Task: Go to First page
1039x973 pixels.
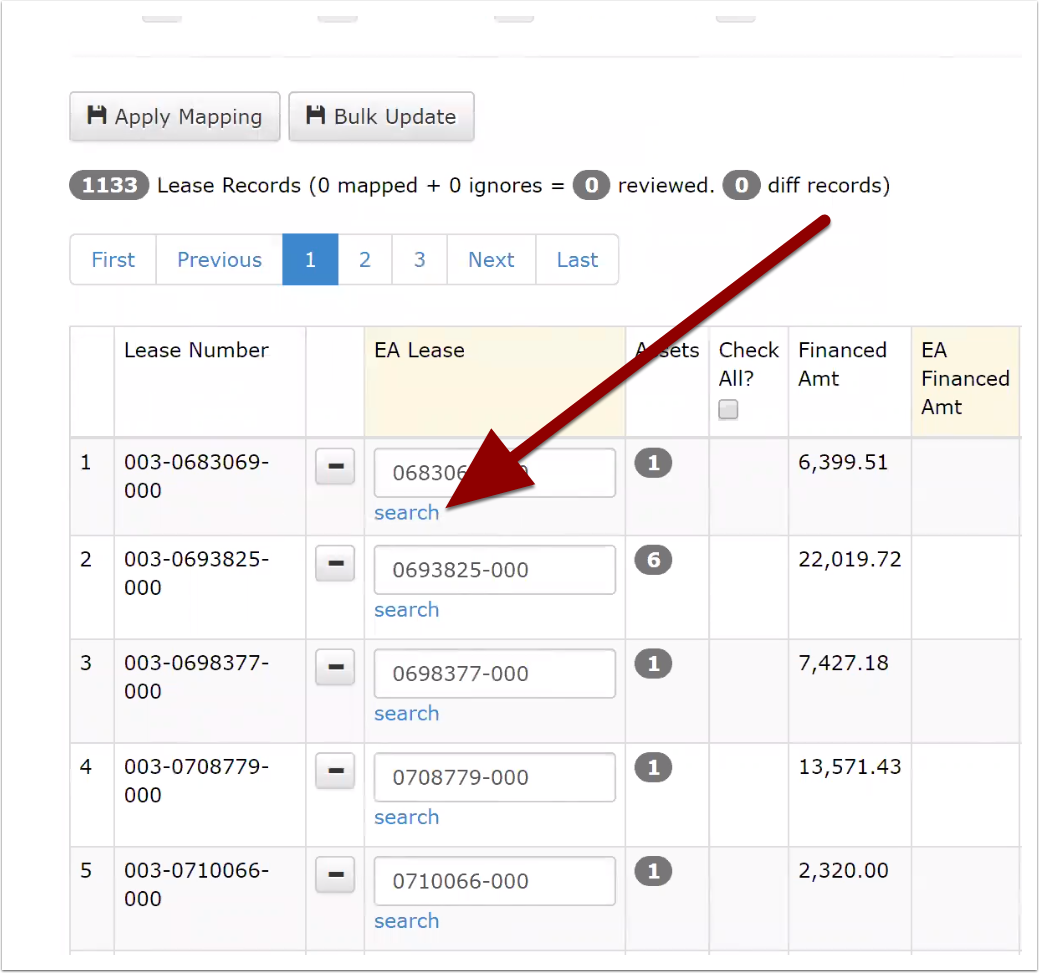Action: (x=113, y=259)
